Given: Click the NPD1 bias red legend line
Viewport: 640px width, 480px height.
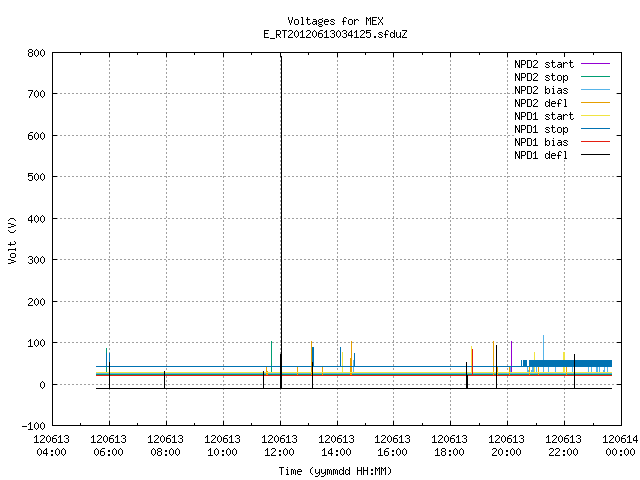Looking at the screenshot, I should (x=595, y=142).
